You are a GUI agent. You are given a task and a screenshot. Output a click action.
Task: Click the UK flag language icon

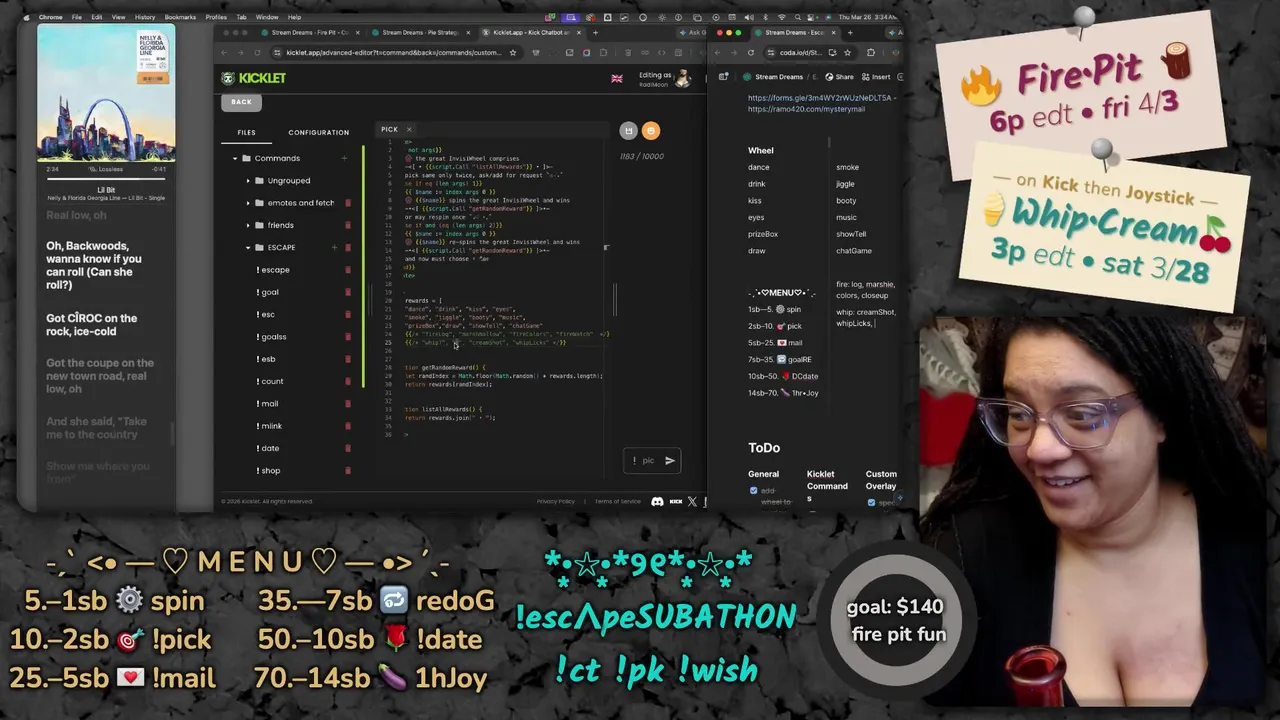[x=616, y=78]
